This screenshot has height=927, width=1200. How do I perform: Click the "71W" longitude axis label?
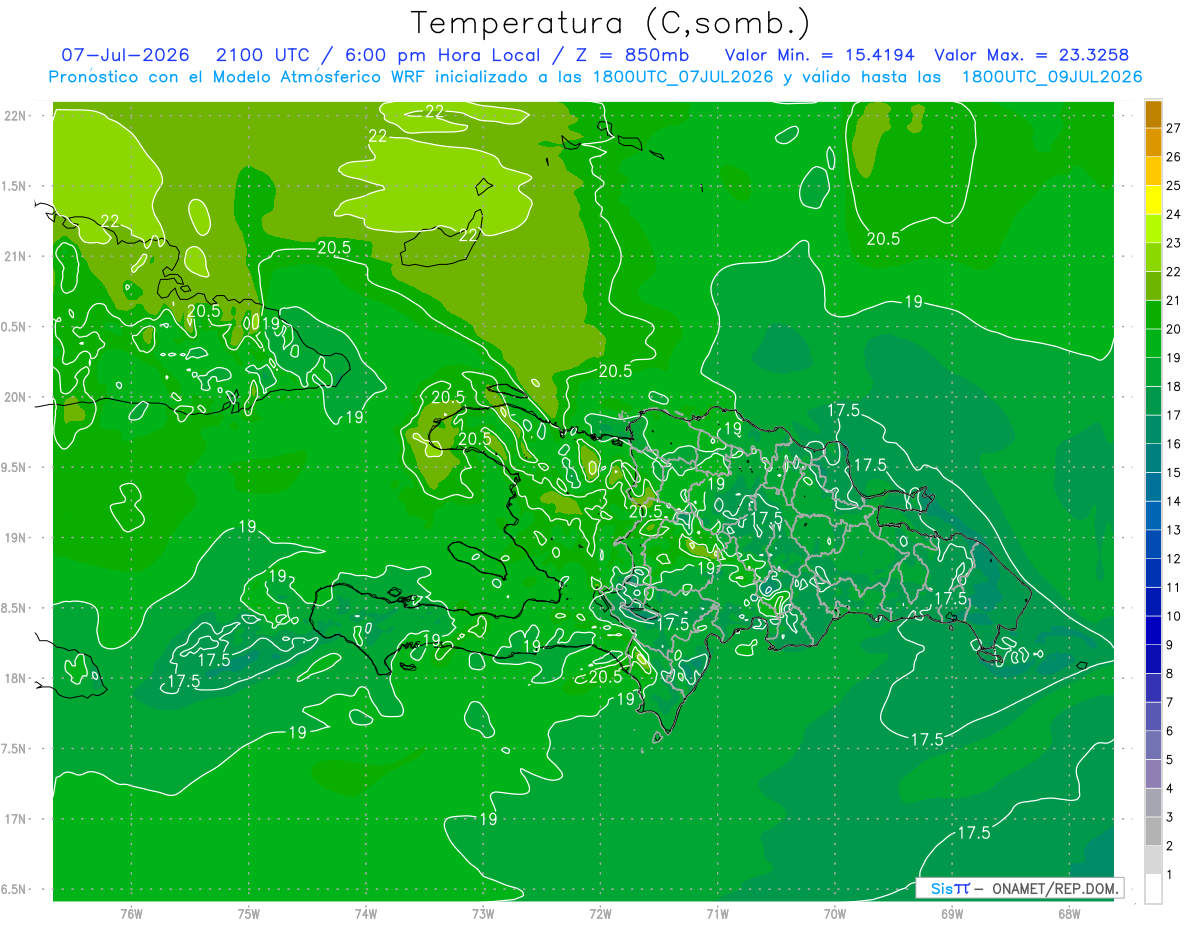click(717, 913)
